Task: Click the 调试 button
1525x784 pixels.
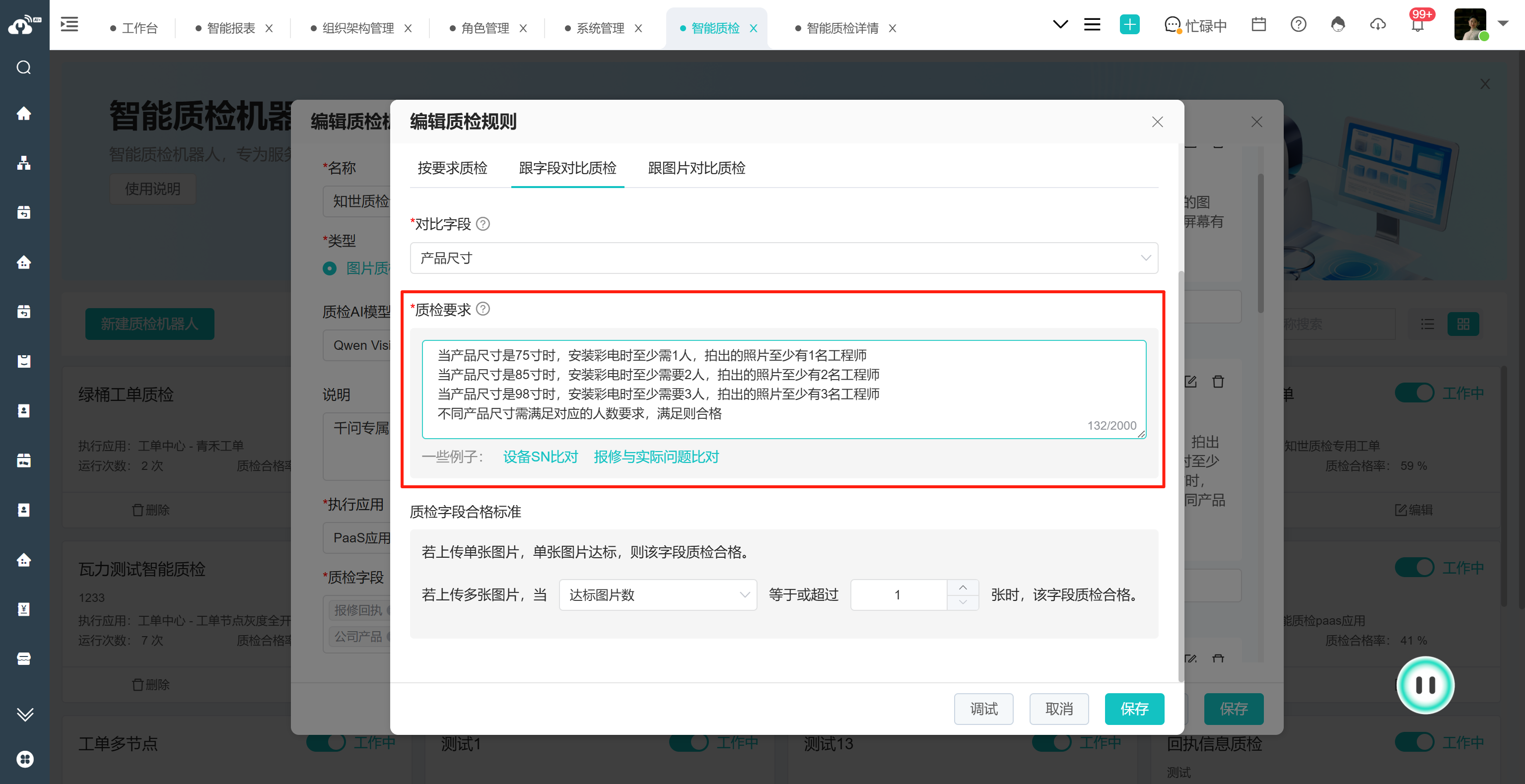Action: tap(983, 709)
